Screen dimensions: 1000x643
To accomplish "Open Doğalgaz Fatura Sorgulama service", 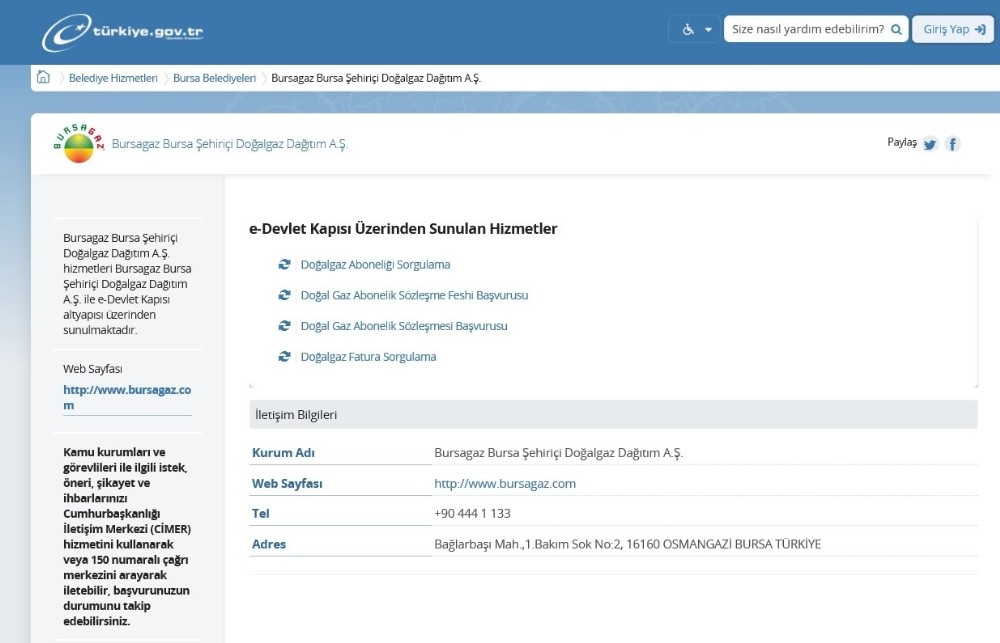I will pyautogui.click(x=368, y=357).
